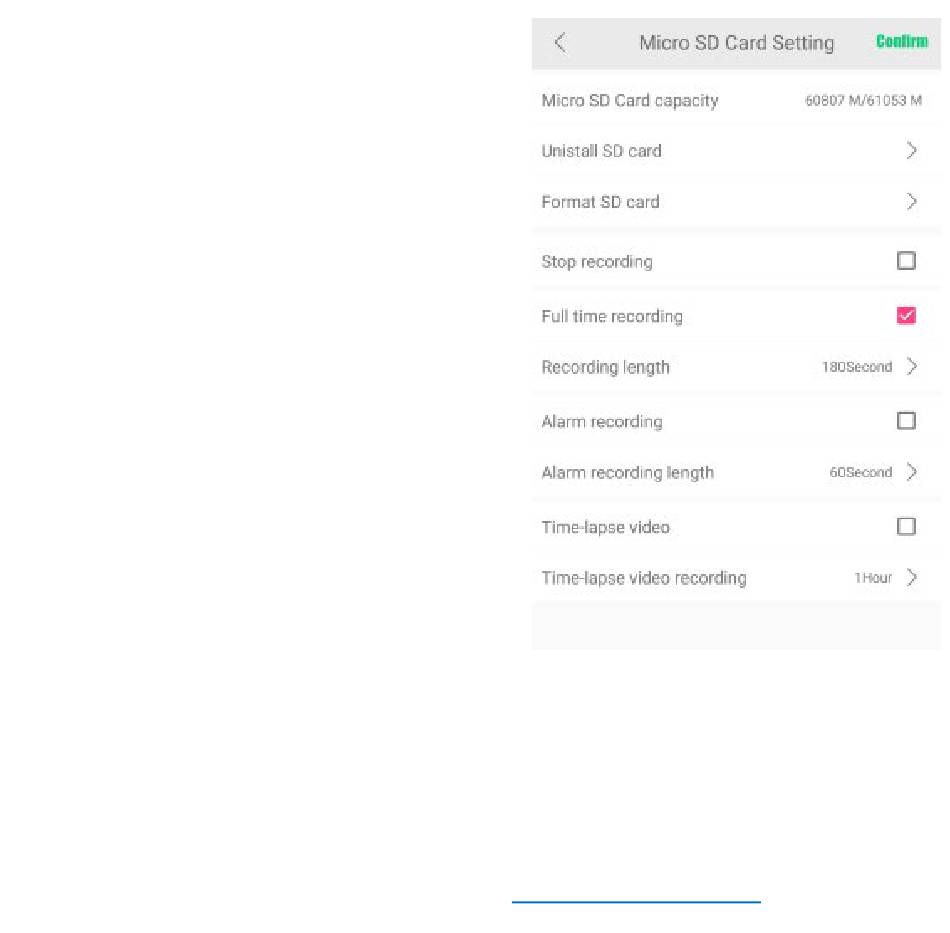Screen dimensions: 950x933
Task: Click the Recording length label
Action: coord(605,367)
